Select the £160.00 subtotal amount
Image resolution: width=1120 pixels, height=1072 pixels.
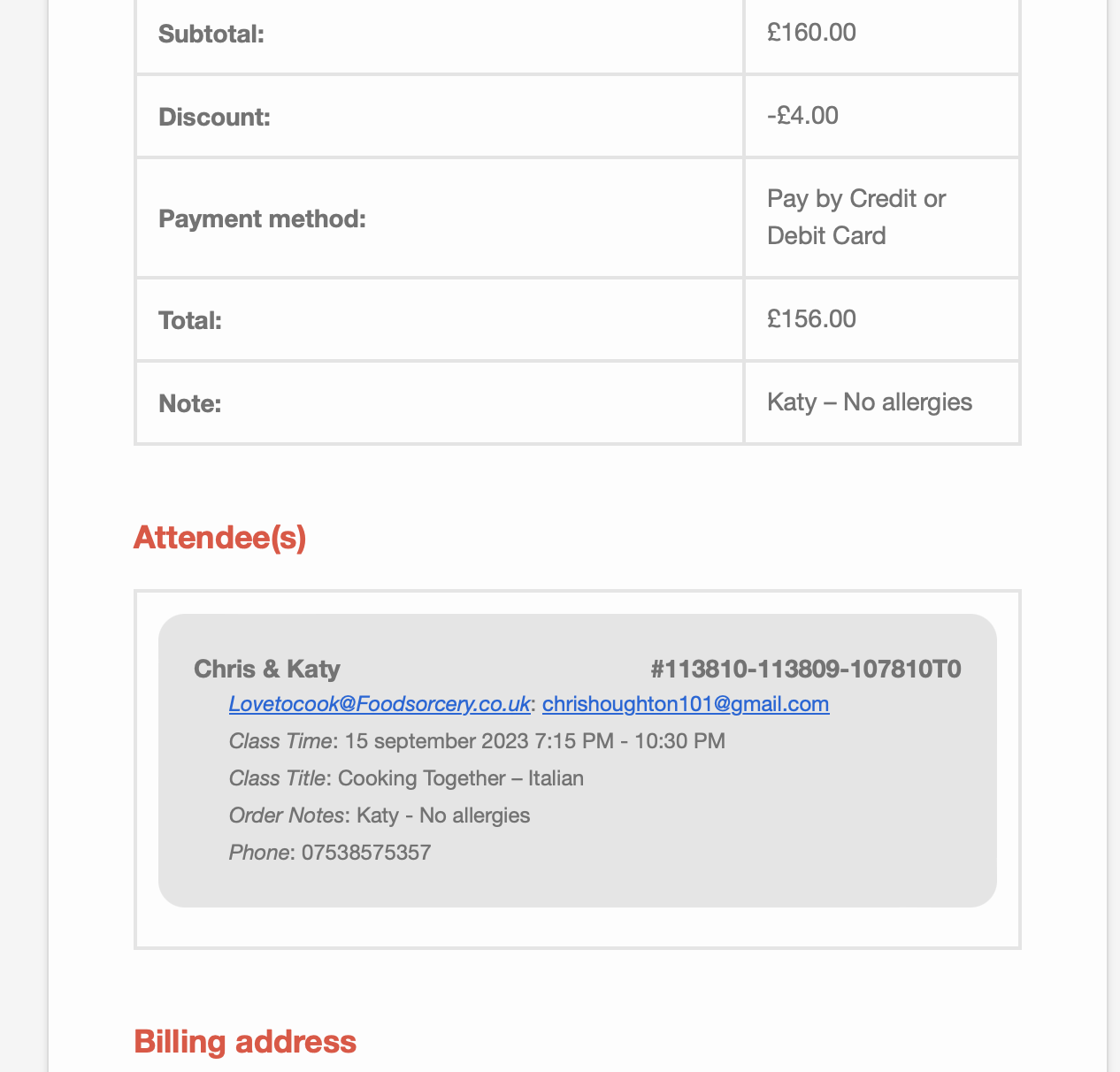point(812,33)
